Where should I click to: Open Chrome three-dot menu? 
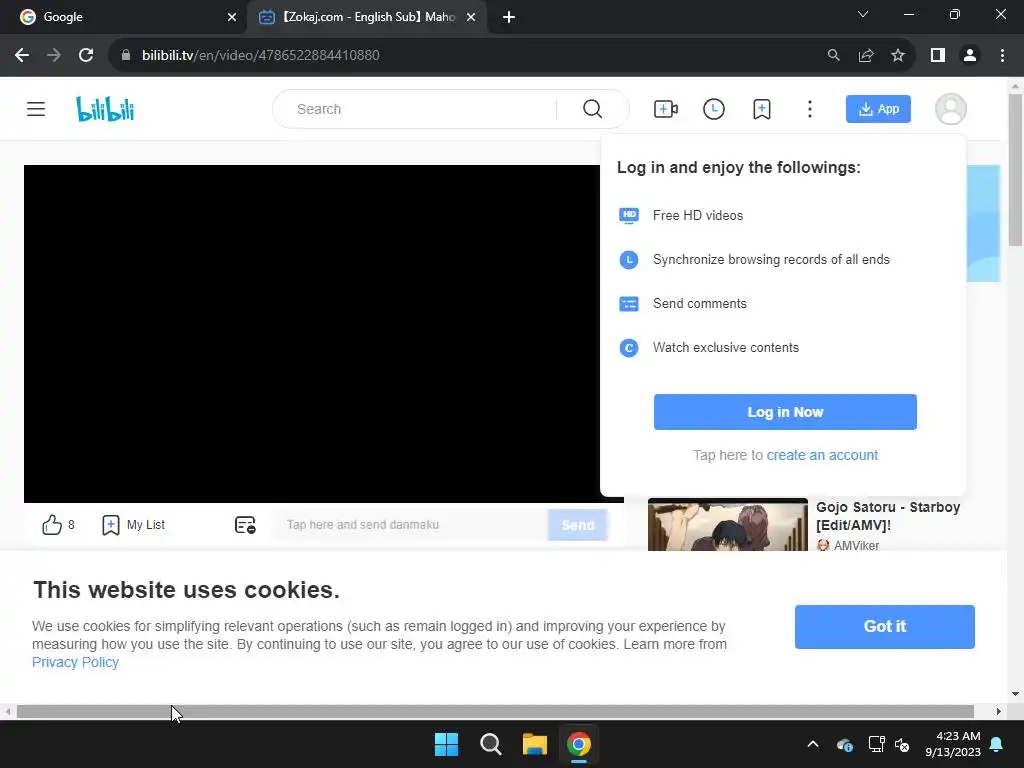click(x=1002, y=56)
